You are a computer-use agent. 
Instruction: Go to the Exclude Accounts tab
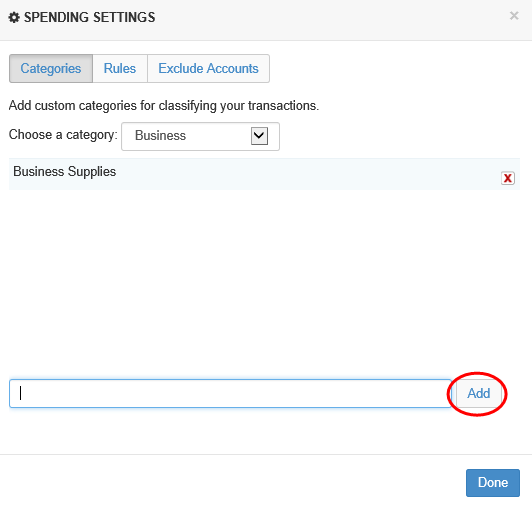(x=208, y=69)
